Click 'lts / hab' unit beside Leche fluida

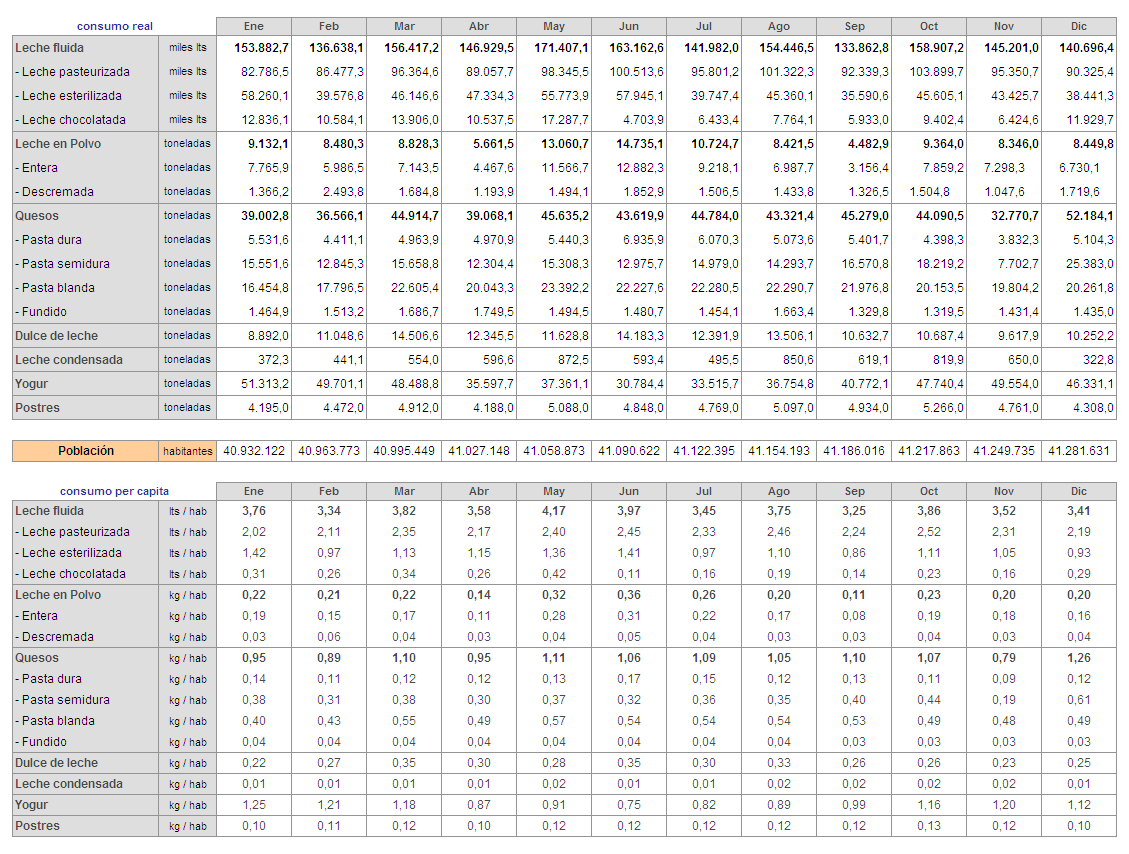point(188,511)
